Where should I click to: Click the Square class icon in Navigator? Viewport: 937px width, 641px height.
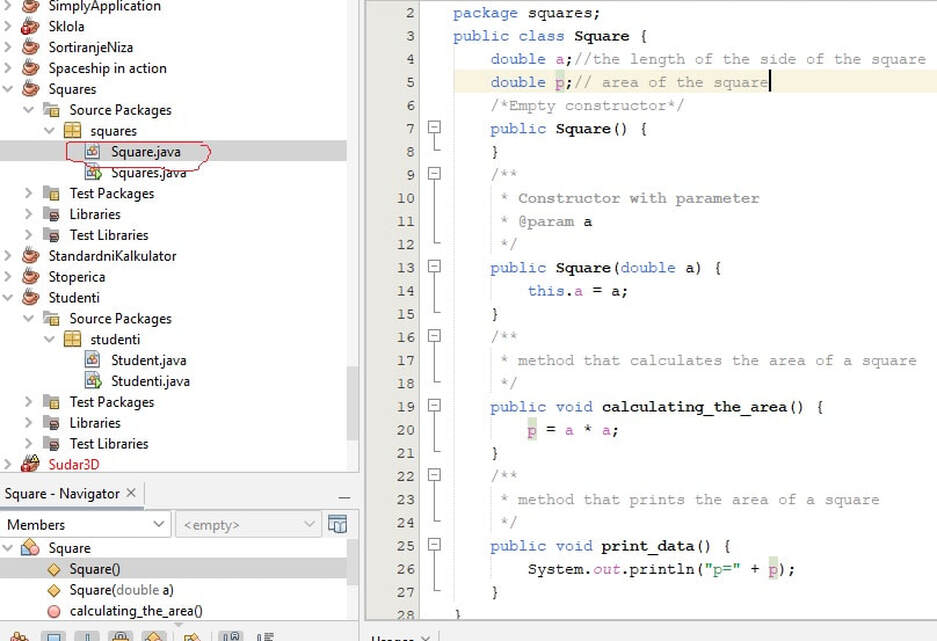(30, 547)
